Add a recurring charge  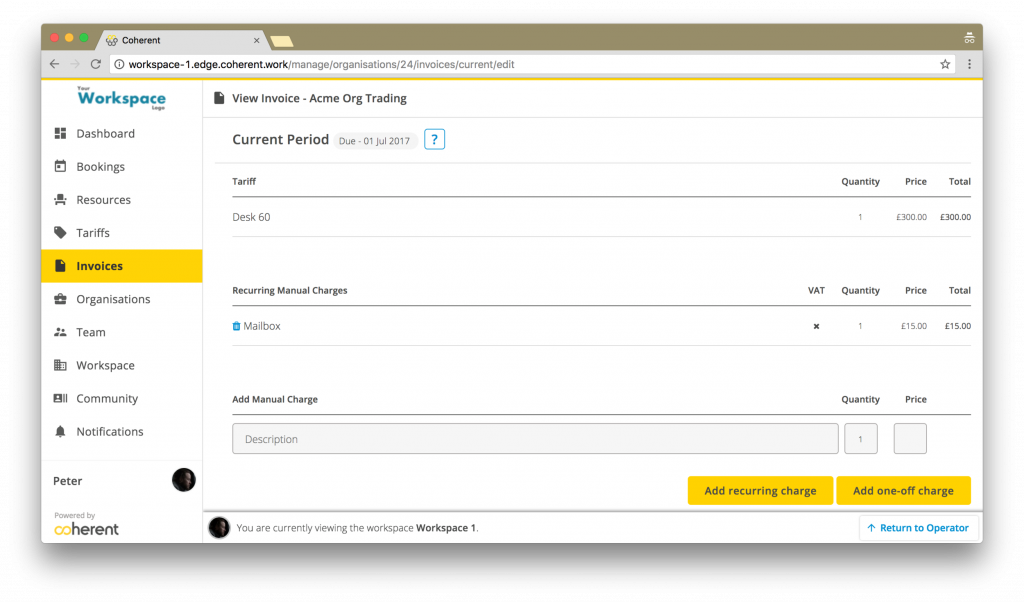coord(760,490)
